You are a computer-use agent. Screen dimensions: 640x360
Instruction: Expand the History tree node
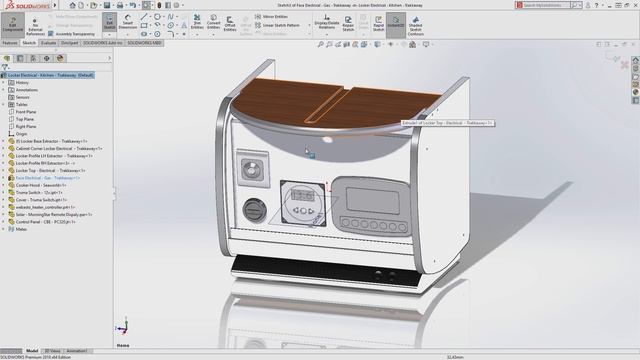click(x=4, y=82)
